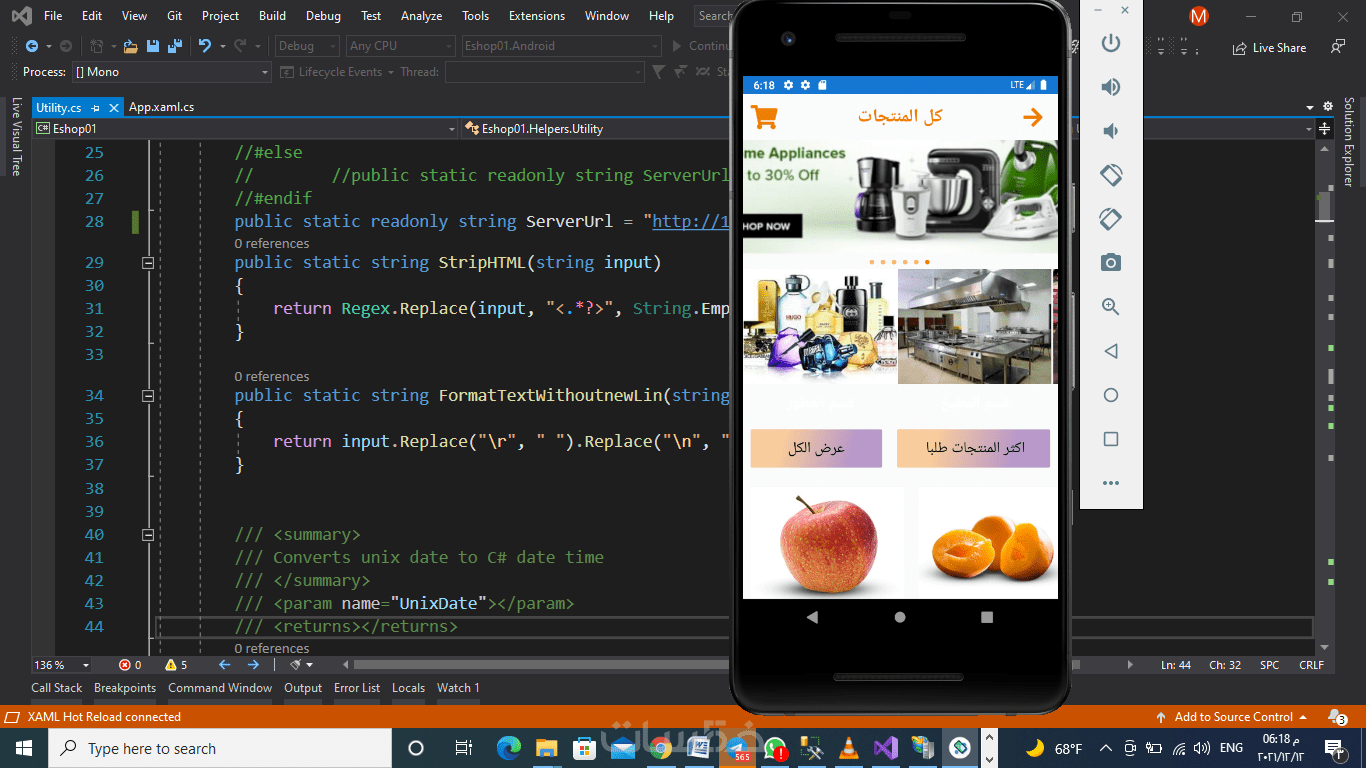Click Open File toolbar icon
The image size is (1366, 768).
pos(129,46)
